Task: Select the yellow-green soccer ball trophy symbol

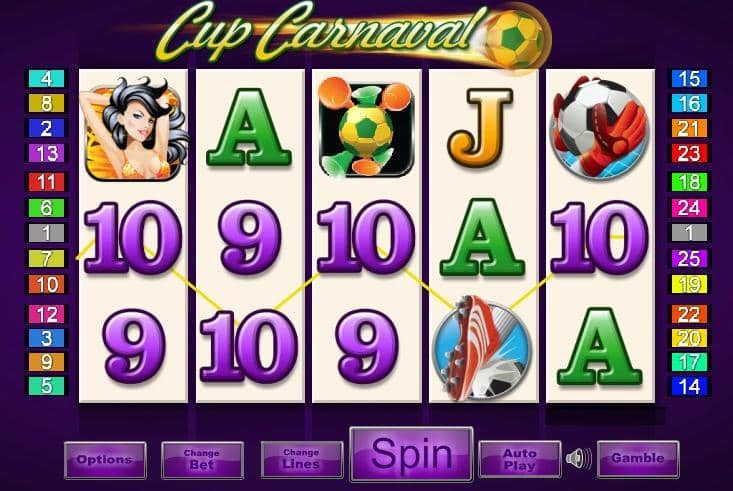Action: [x=366, y=127]
